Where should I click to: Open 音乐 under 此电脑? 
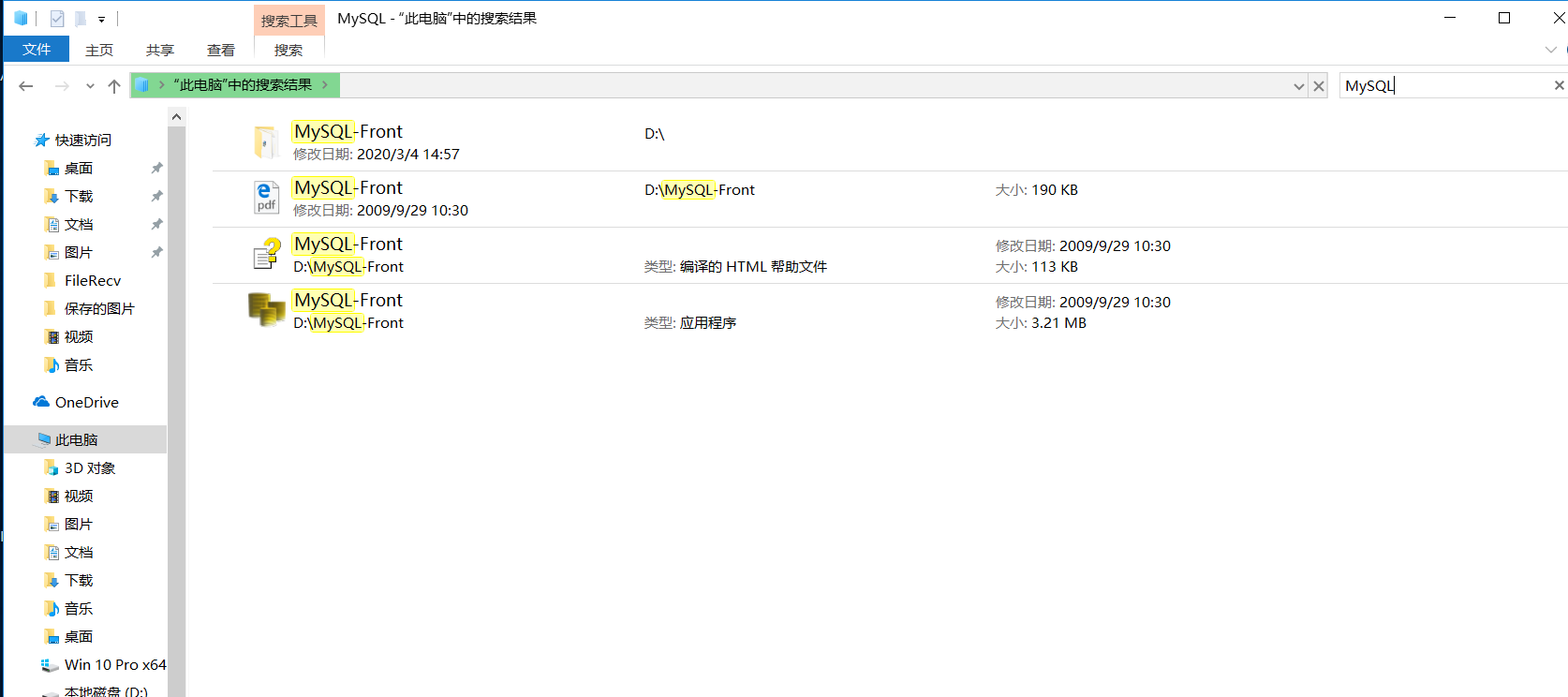point(79,608)
